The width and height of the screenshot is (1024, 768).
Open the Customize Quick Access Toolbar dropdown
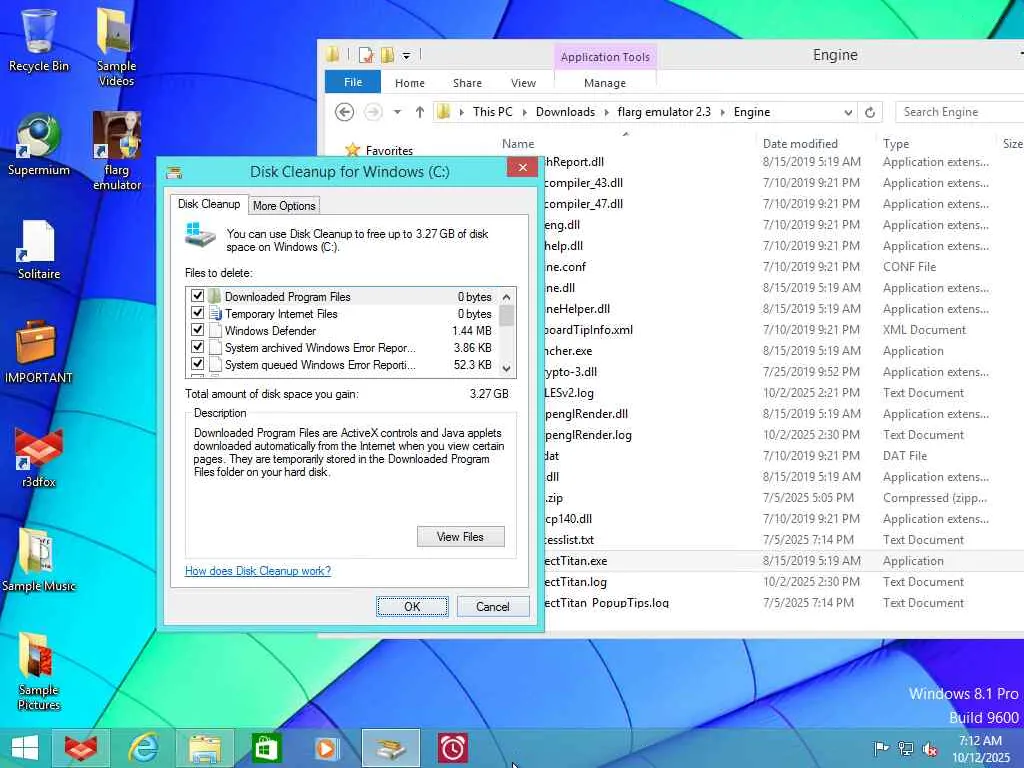pos(406,56)
